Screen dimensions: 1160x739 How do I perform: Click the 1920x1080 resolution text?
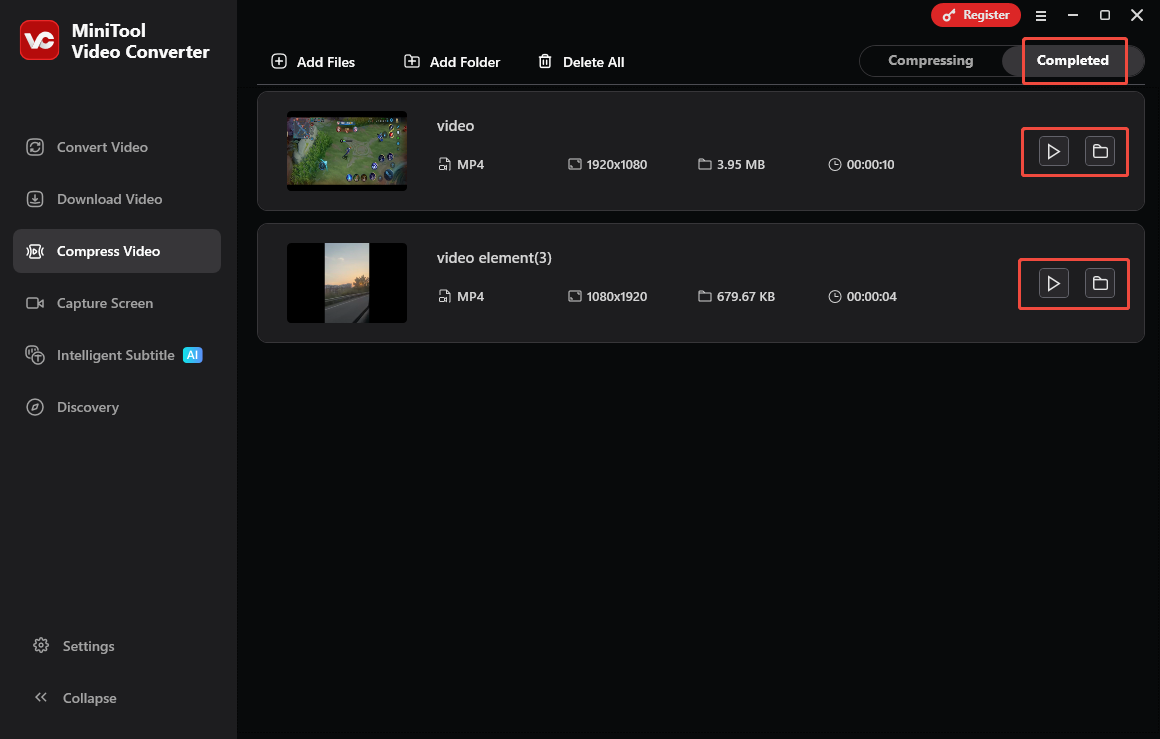[617, 164]
